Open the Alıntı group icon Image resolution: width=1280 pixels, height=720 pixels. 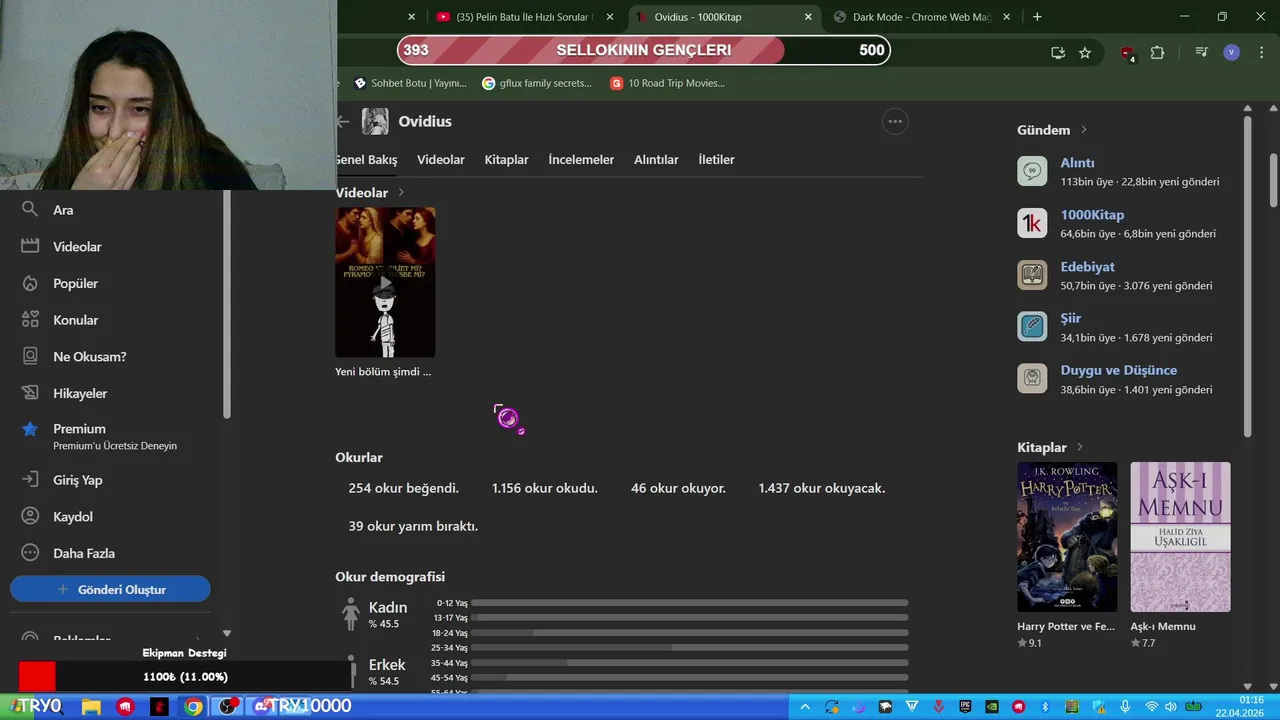pos(1032,171)
